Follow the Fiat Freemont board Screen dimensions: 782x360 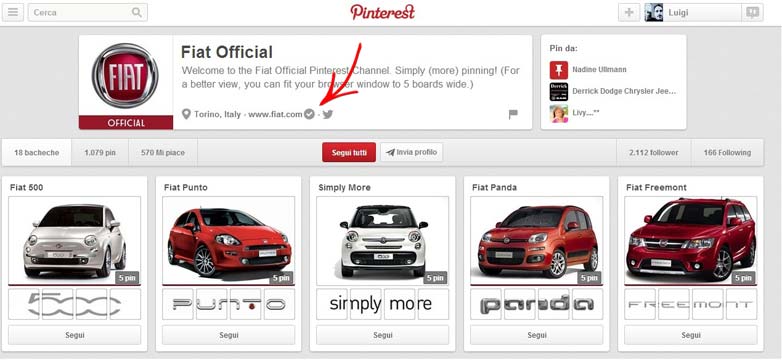click(691, 335)
